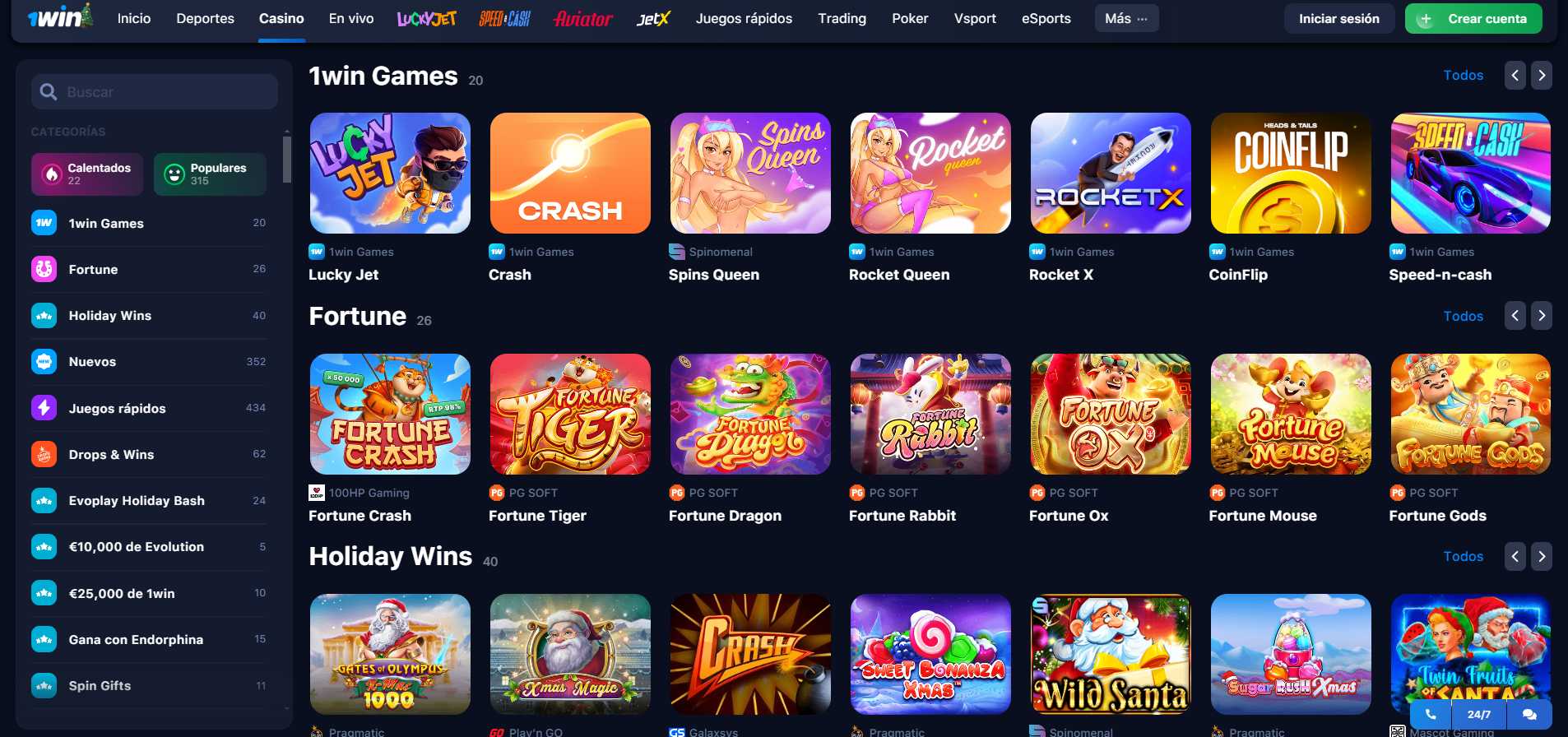The width and height of the screenshot is (1568, 737).
Task: Open the Lucky Jet logo in top navigation
Action: click(x=426, y=18)
